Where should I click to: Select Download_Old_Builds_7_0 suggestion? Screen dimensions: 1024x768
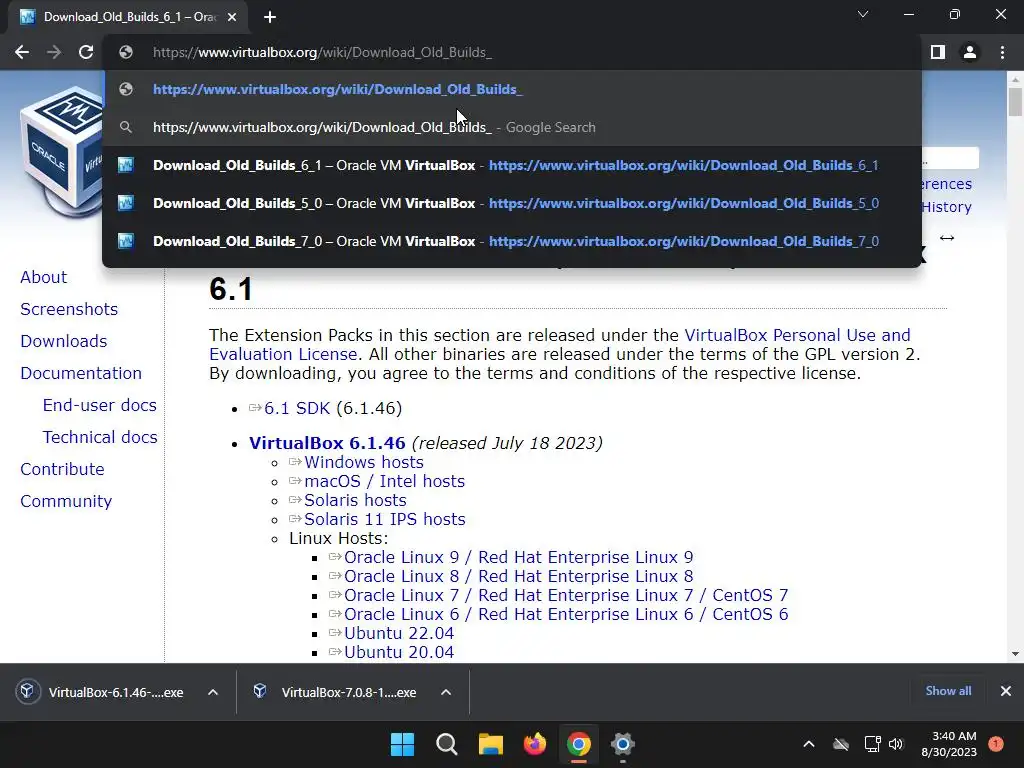(512, 241)
